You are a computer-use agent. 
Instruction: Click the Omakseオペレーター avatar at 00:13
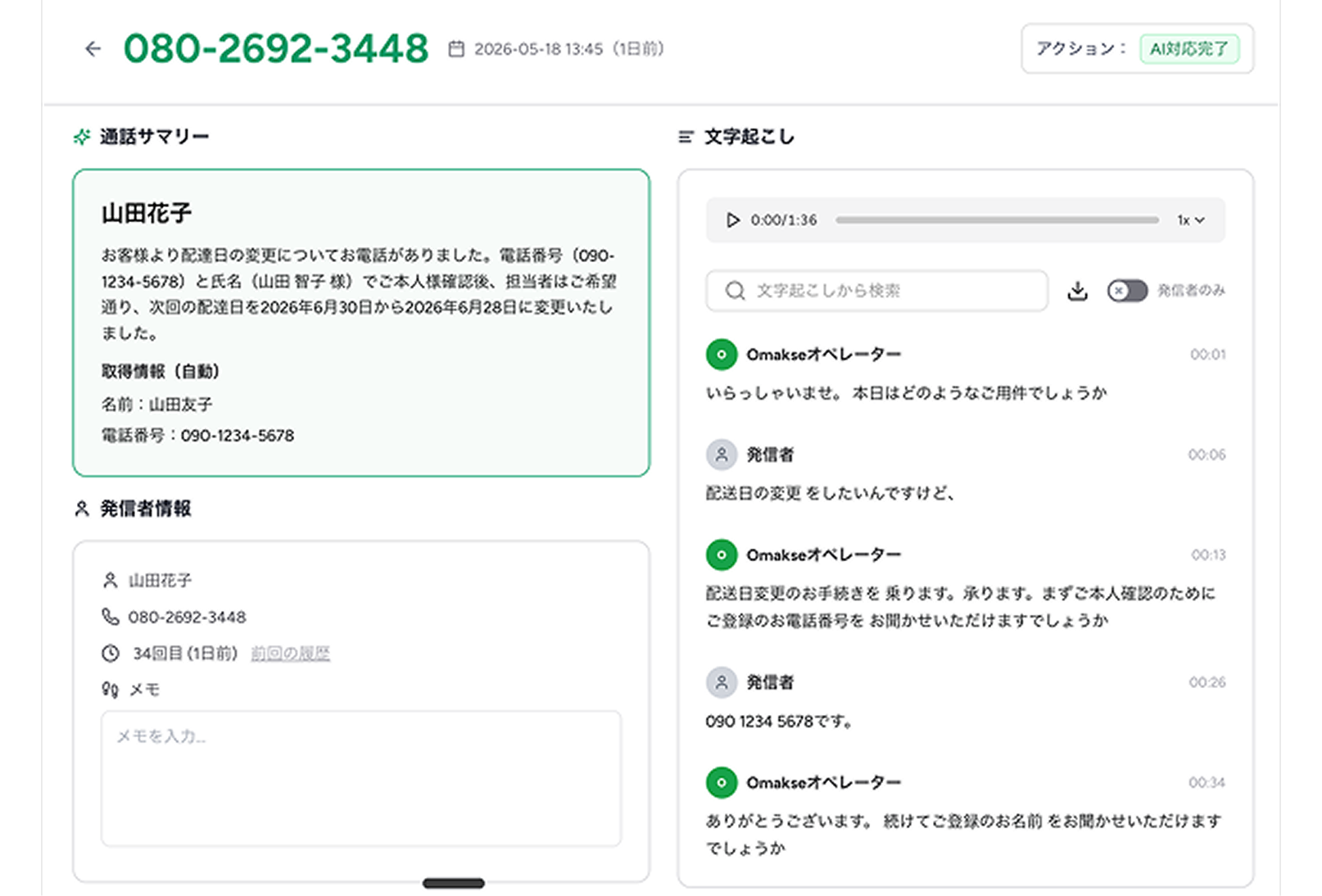pos(722,555)
